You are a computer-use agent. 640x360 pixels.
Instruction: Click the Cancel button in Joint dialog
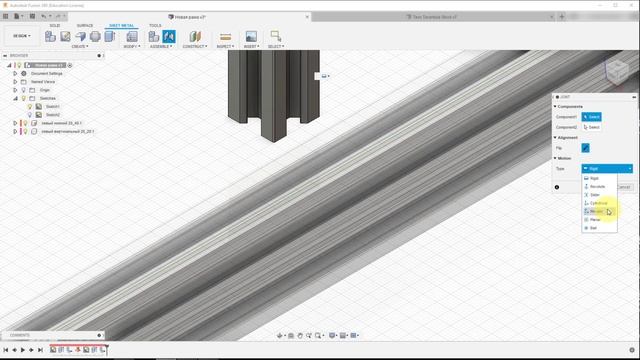[x=624, y=187]
